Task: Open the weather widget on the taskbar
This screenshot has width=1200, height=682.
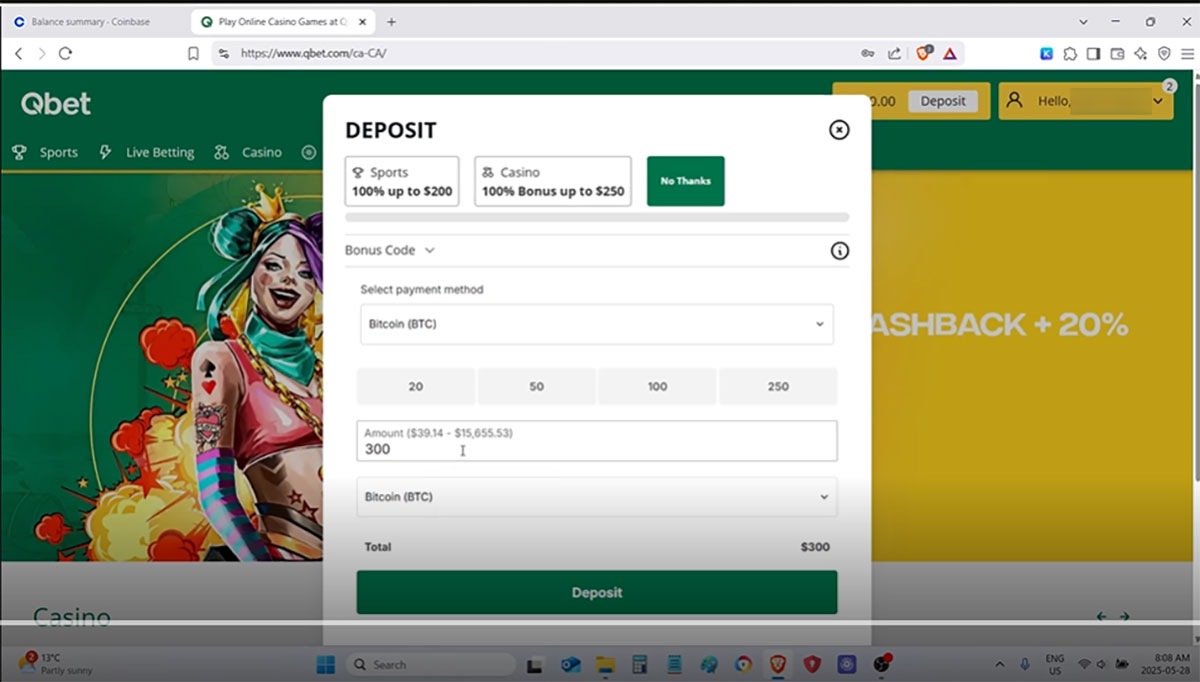Action: coord(55,663)
